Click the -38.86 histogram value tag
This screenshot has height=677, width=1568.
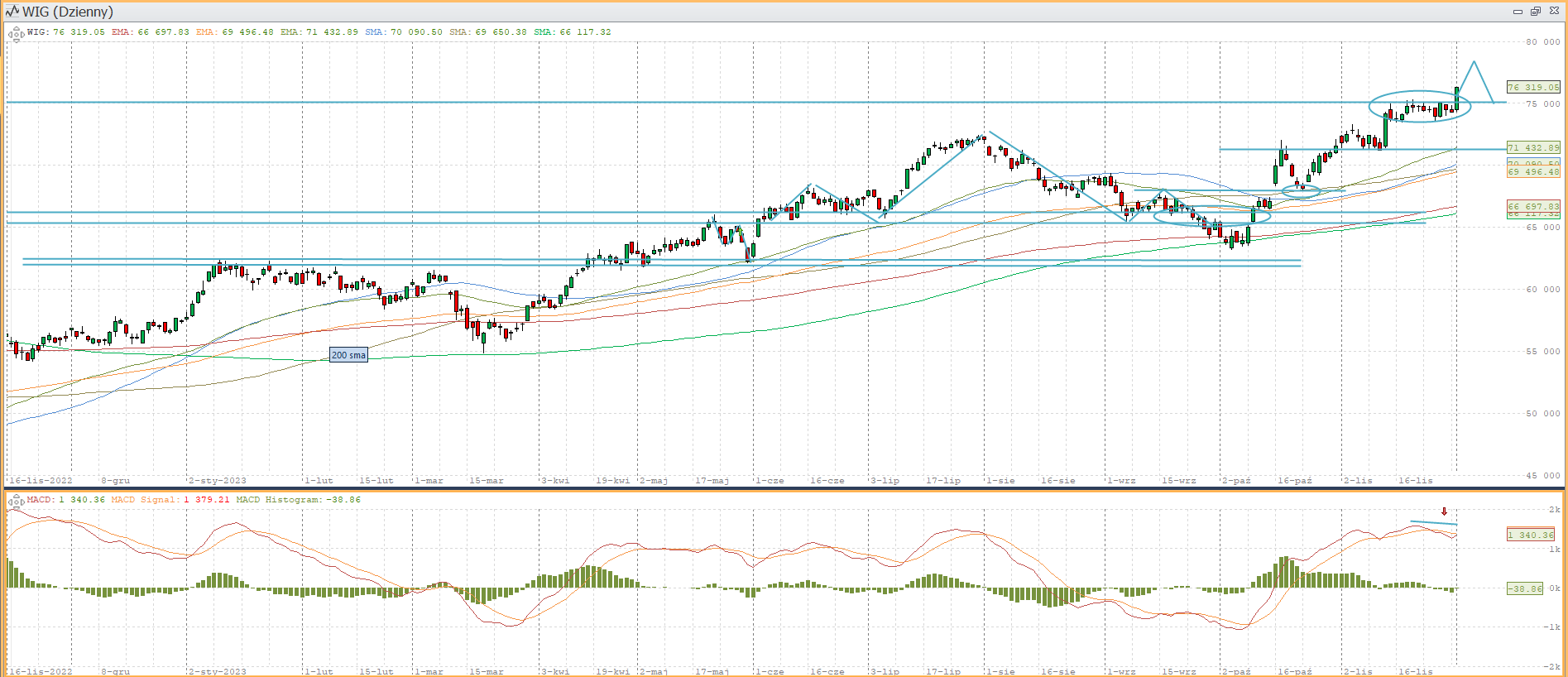click(x=1524, y=588)
